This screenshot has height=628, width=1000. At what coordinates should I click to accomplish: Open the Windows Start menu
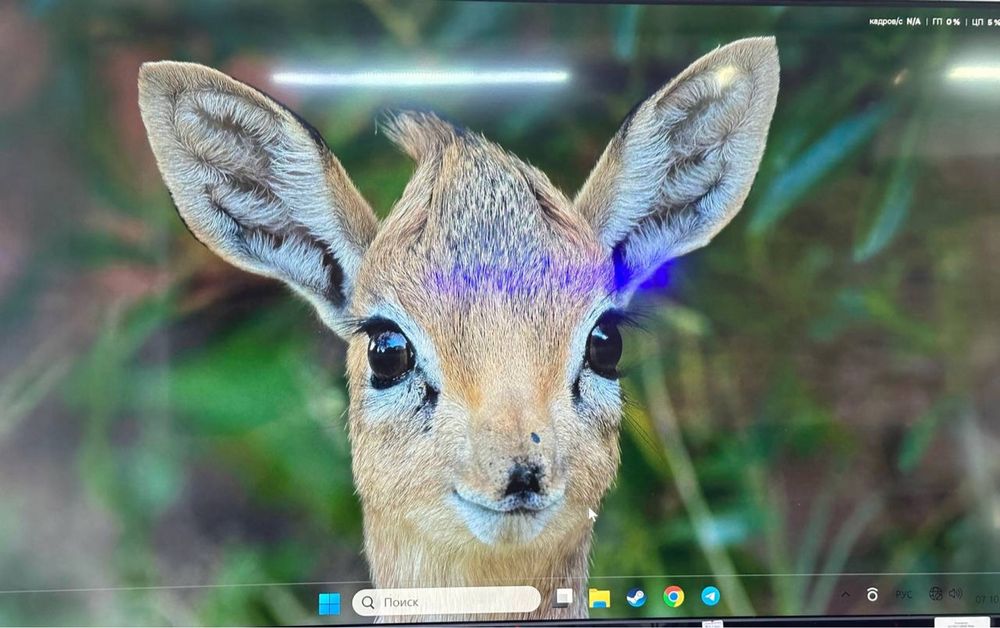coord(329,603)
